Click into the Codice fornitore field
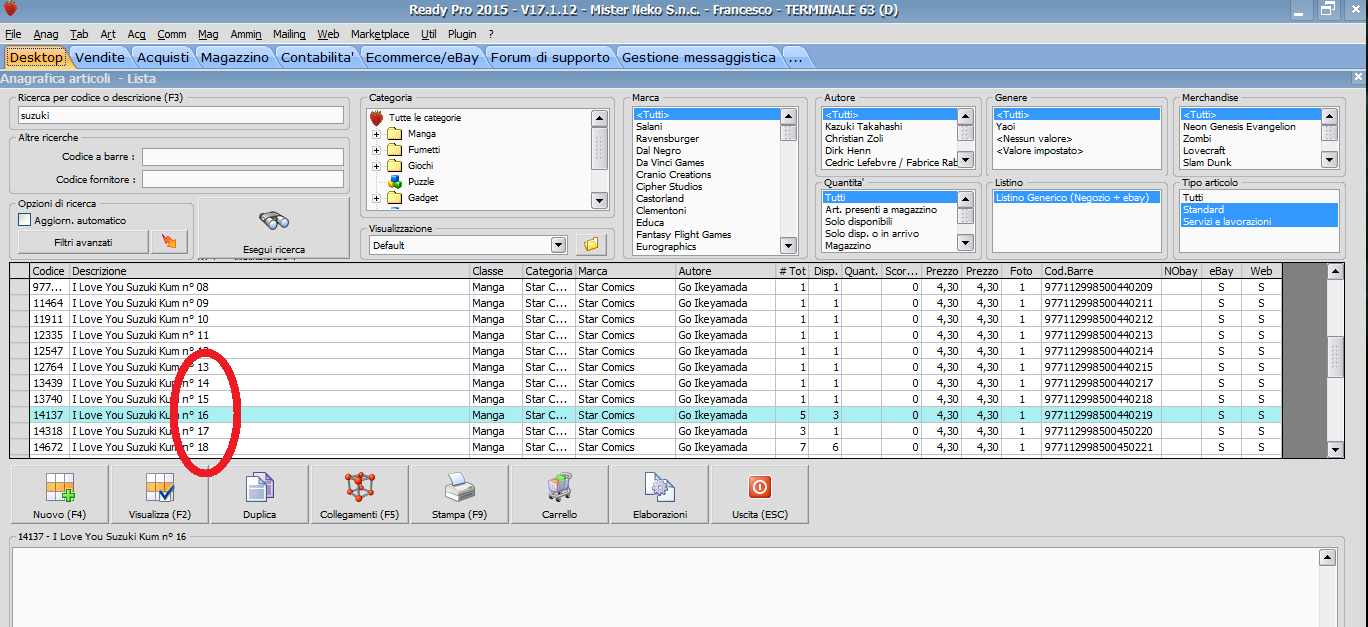The height and width of the screenshot is (627, 1368). (x=243, y=179)
